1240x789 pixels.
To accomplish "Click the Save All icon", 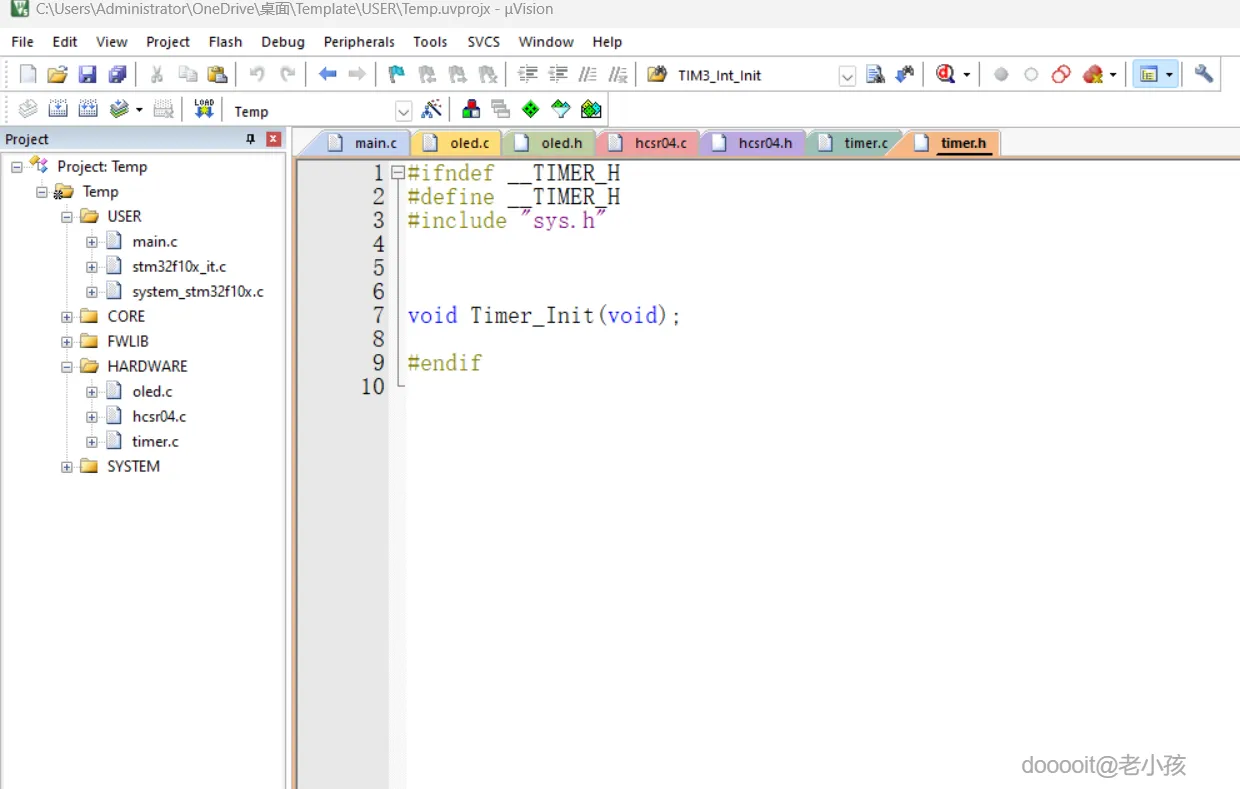I will pyautogui.click(x=118, y=74).
